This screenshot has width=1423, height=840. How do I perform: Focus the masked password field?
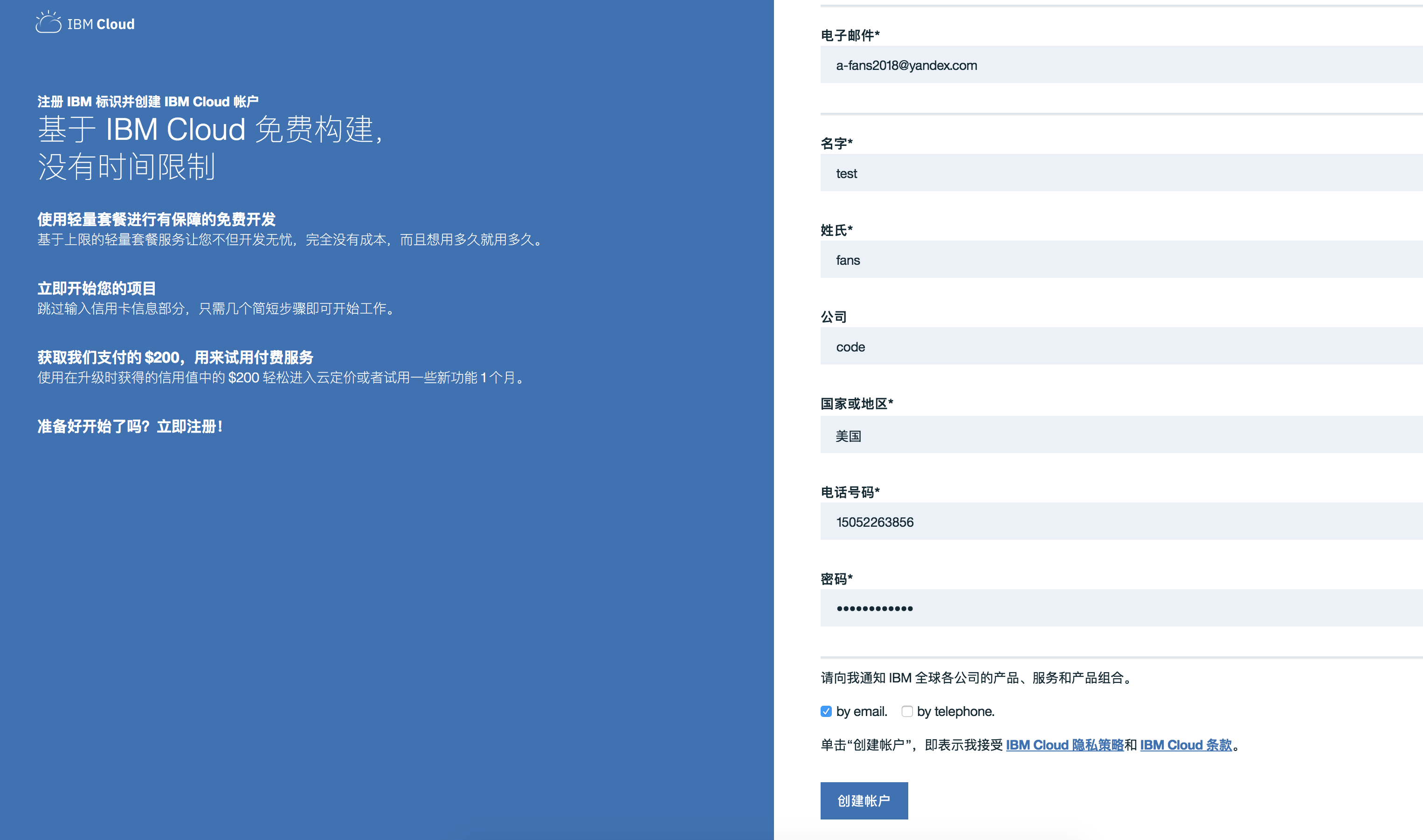1121,608
